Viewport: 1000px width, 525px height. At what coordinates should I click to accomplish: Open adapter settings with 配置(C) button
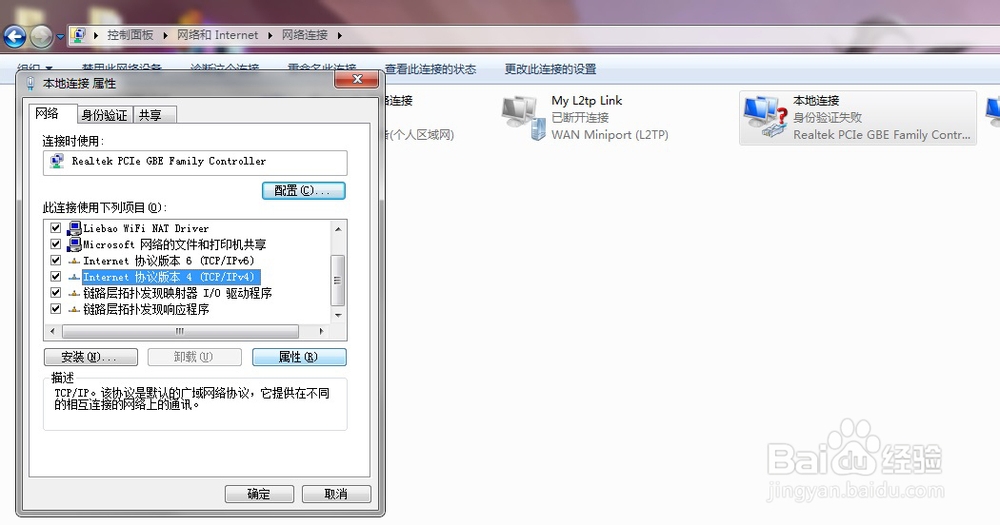(x=304, y=190)
